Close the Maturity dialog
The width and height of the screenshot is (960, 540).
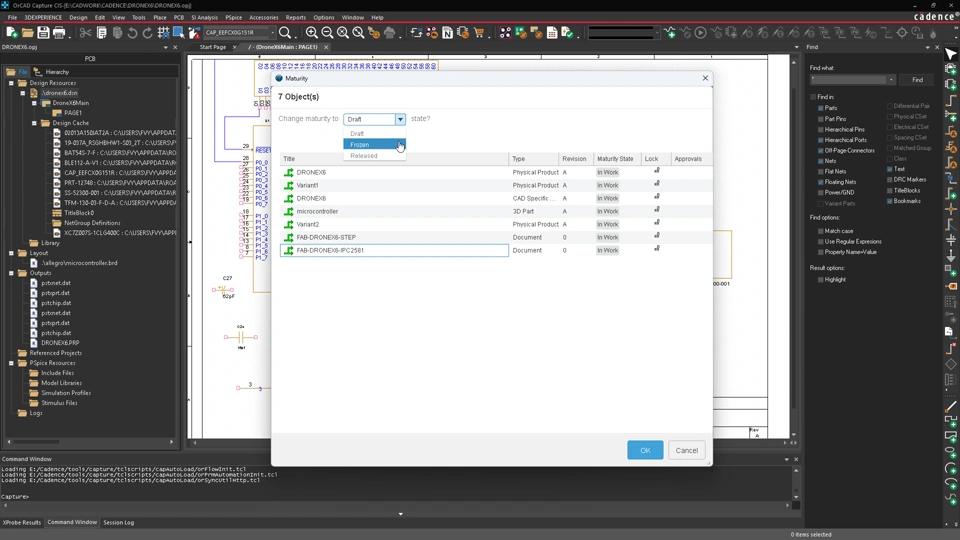705,78
